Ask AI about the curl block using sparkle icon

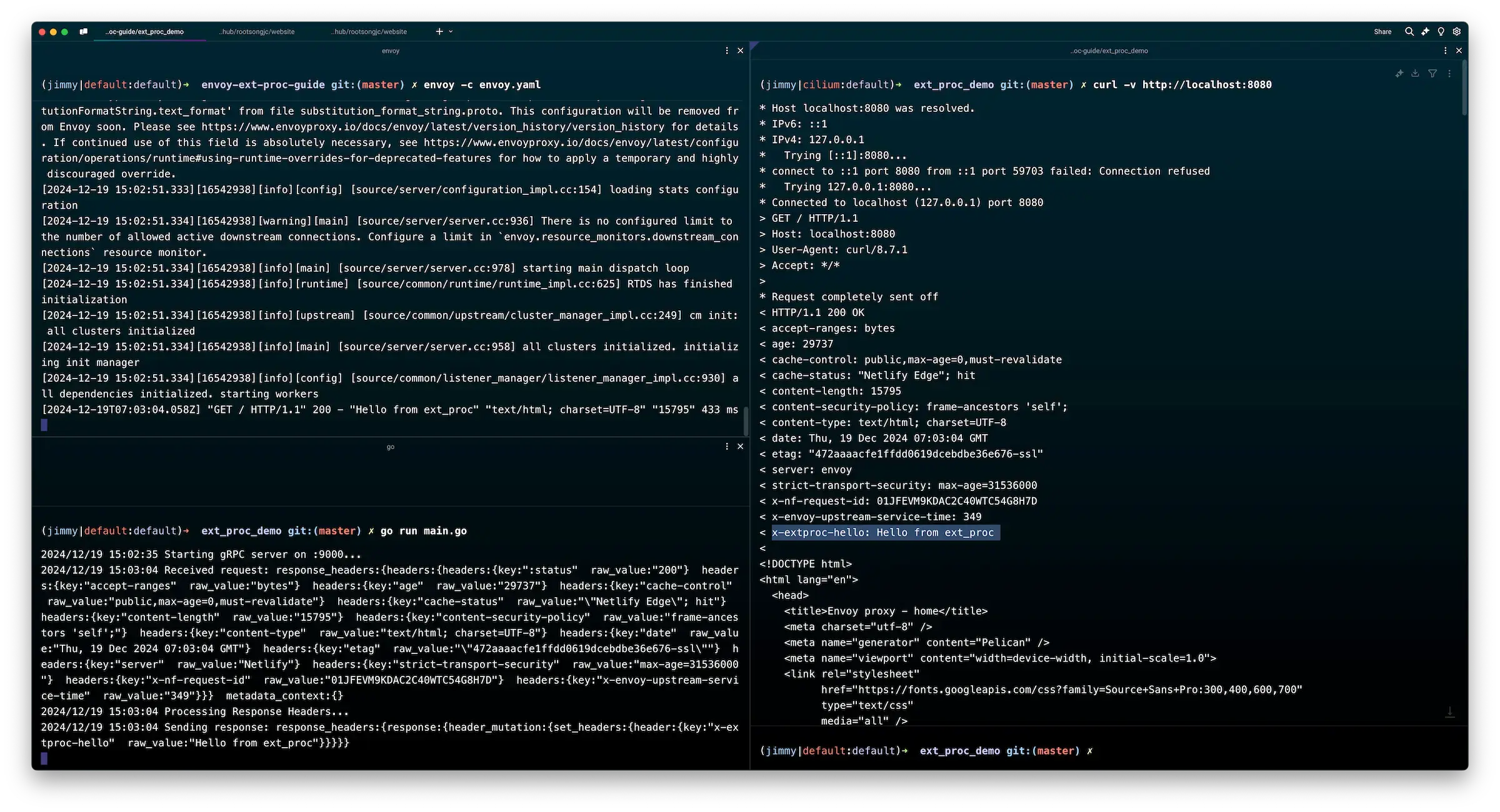[x=1399, y=74]
